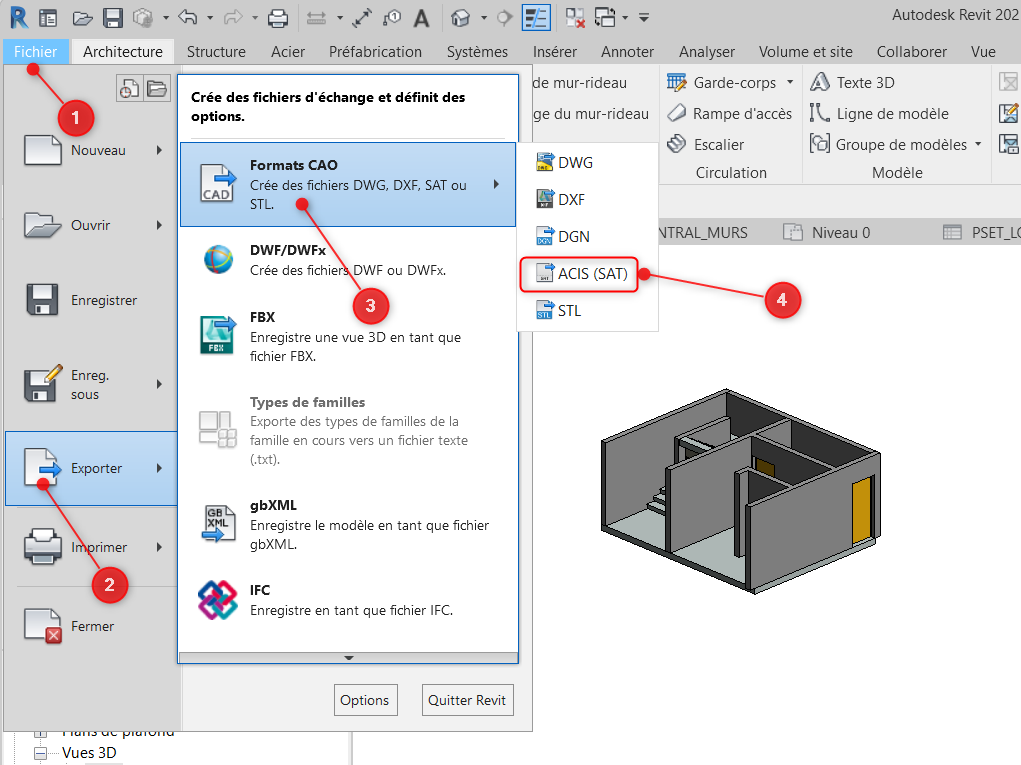1021x765 pixels.
Task: Select FBX export option
Action: point(348,337)
